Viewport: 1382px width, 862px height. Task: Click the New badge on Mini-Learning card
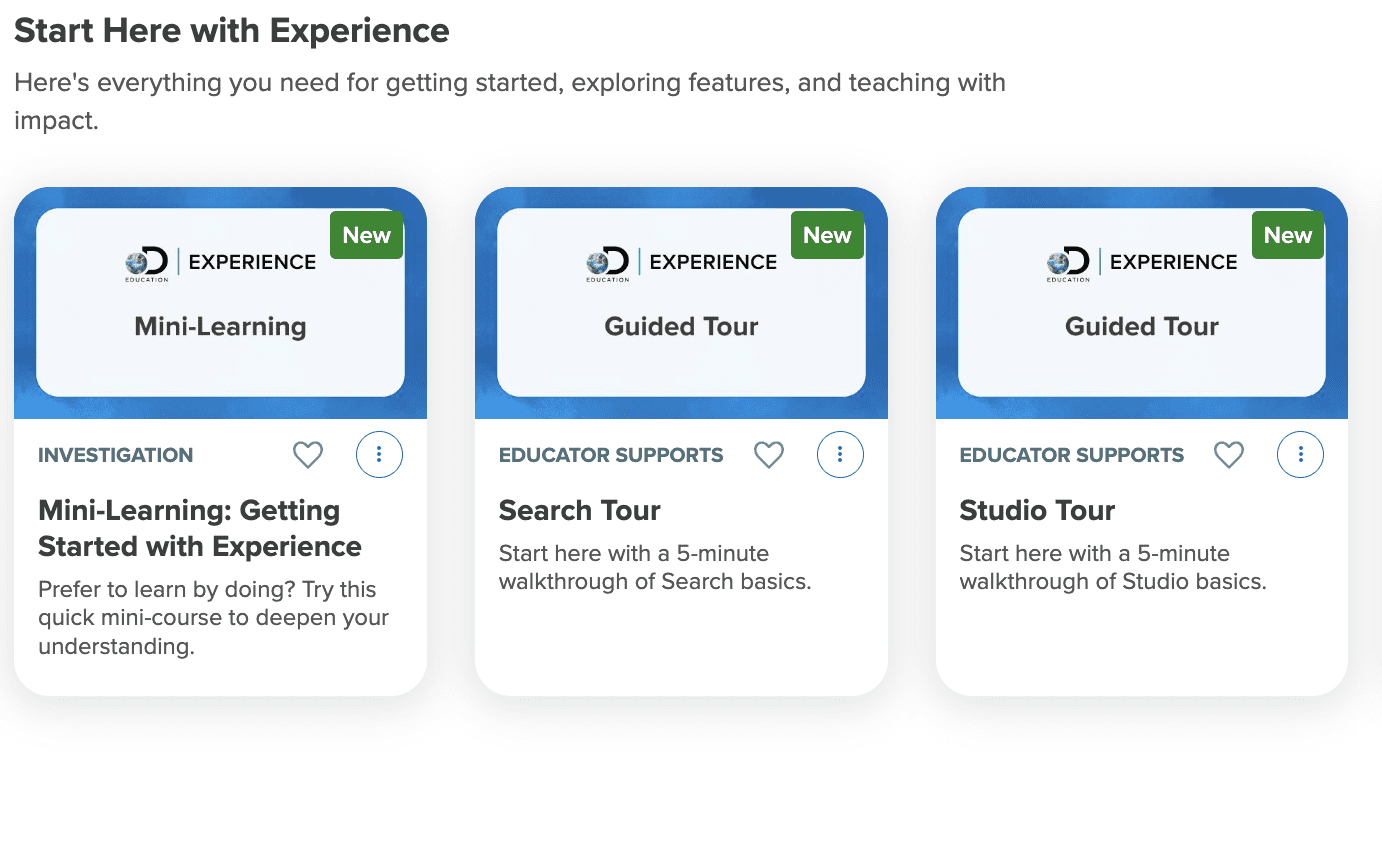[367, 235]
